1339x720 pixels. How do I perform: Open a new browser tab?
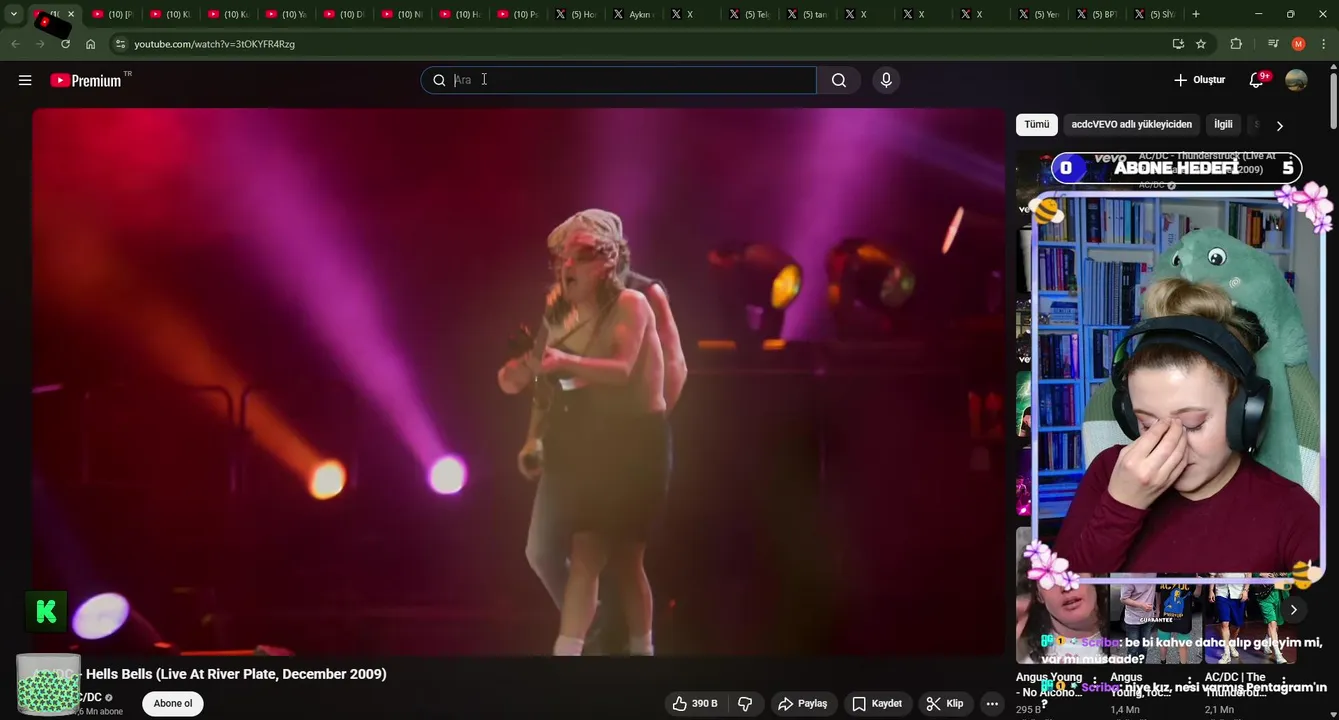(1196, 14)
